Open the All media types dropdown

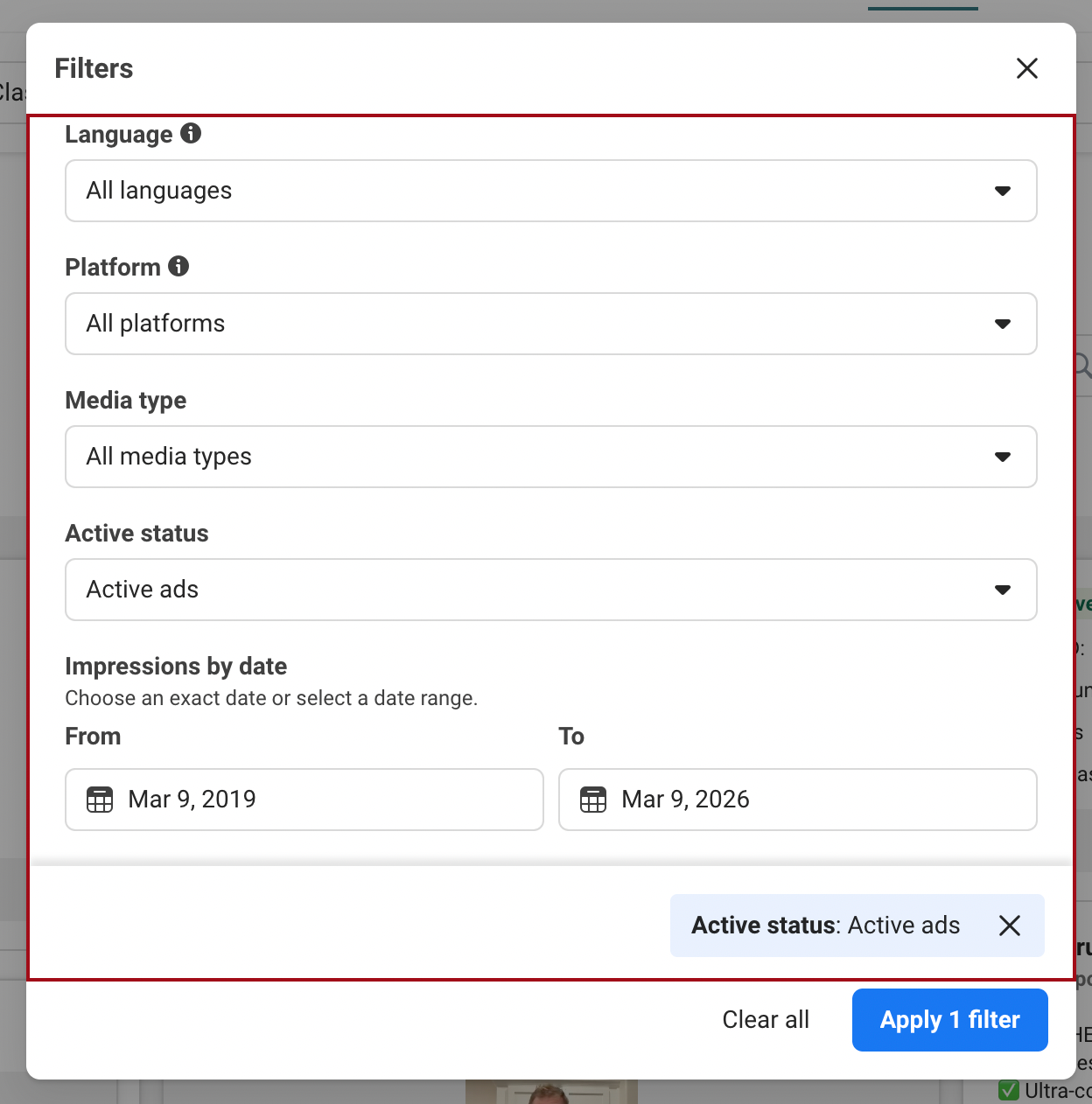coord(525,457)
